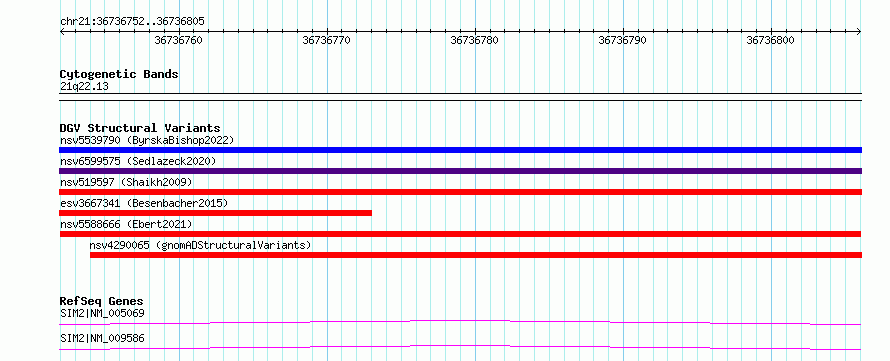Select the blue nsv5539790 variant bar
Viewport: 890px width, 361px height.
(x=460, y=150)
